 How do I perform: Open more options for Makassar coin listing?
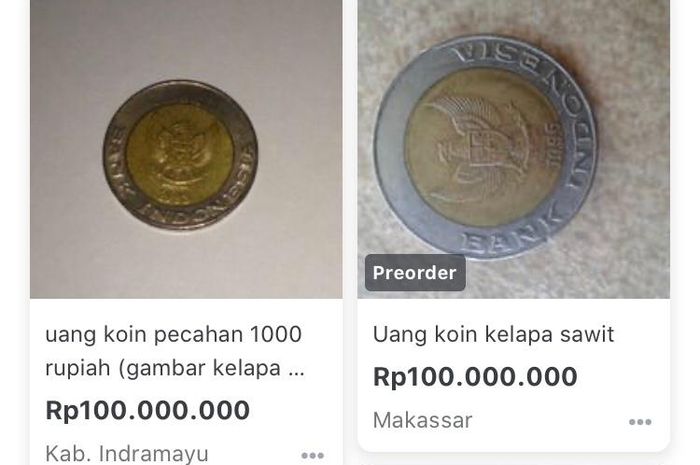coord(640,422)
